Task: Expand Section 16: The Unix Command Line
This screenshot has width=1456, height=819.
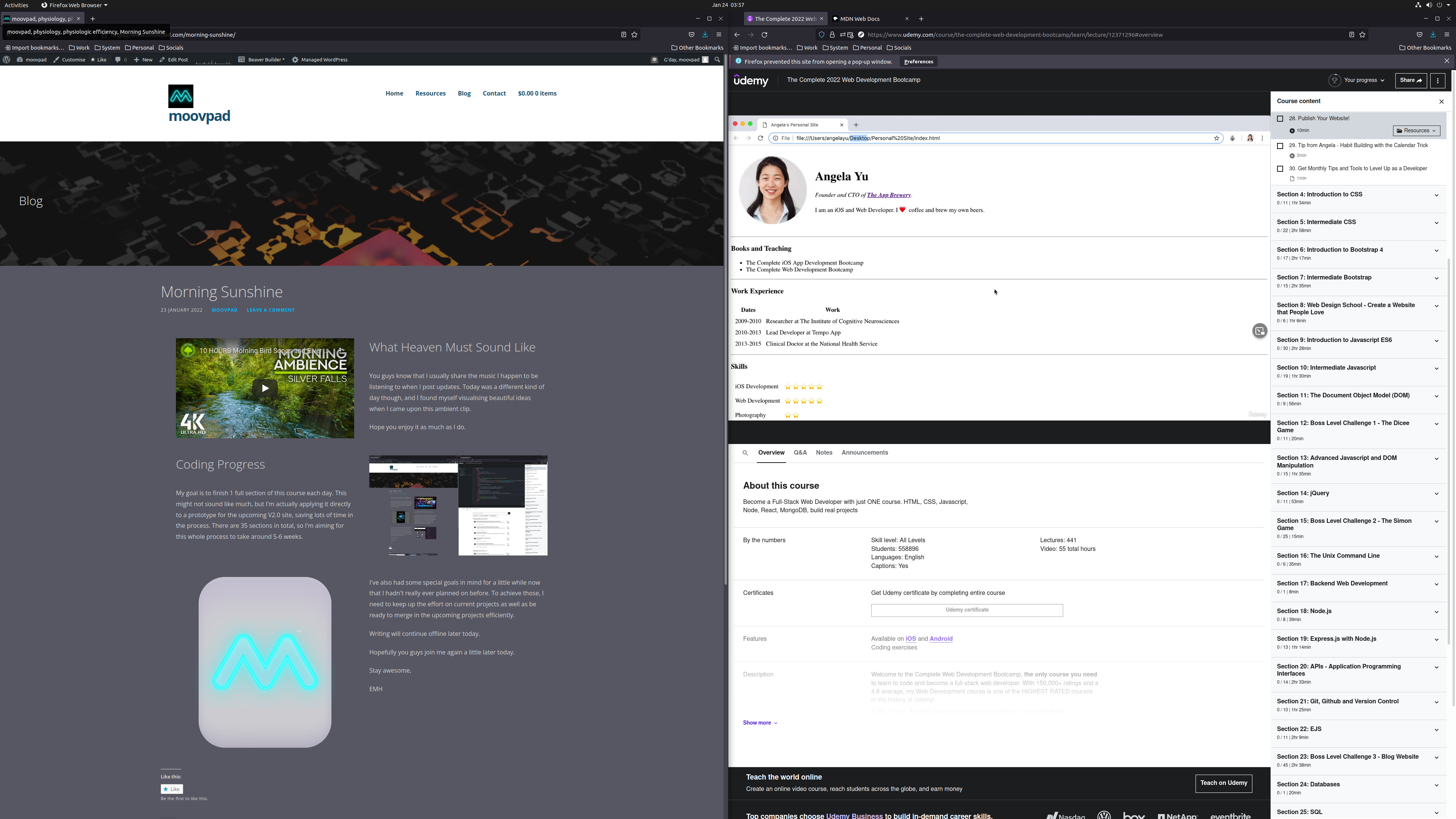Action: point(1358,560)
